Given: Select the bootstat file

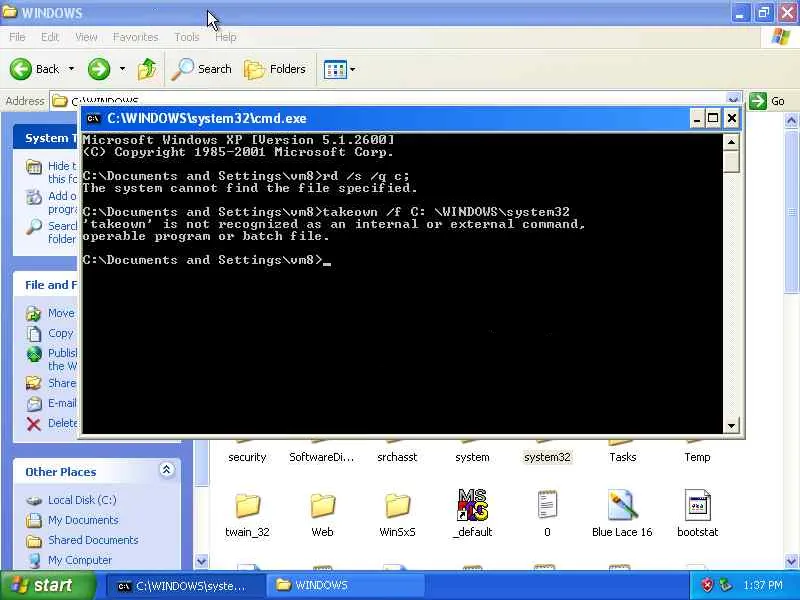Looking at the screenshot, I should 697,514.
